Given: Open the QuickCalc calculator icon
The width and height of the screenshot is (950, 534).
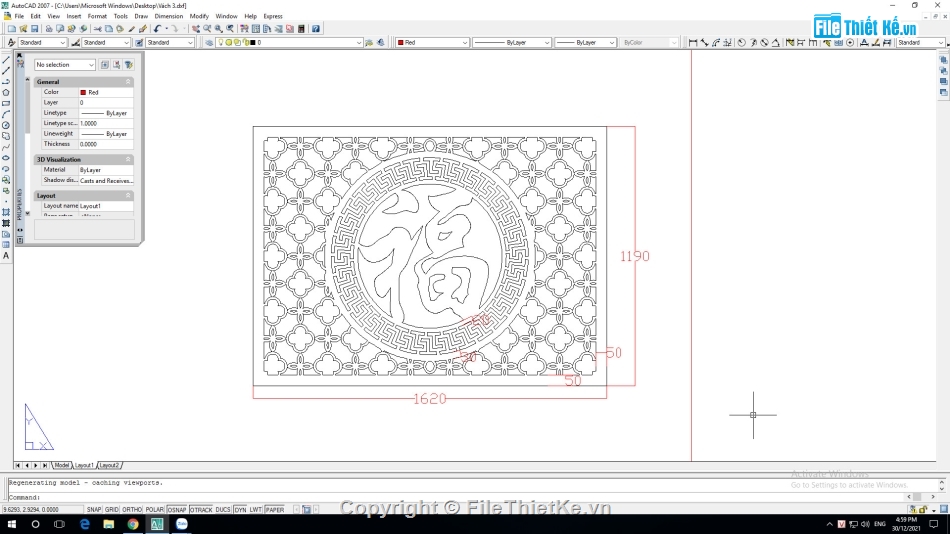Looking at the screenshot, I should [x=301, y=28].
